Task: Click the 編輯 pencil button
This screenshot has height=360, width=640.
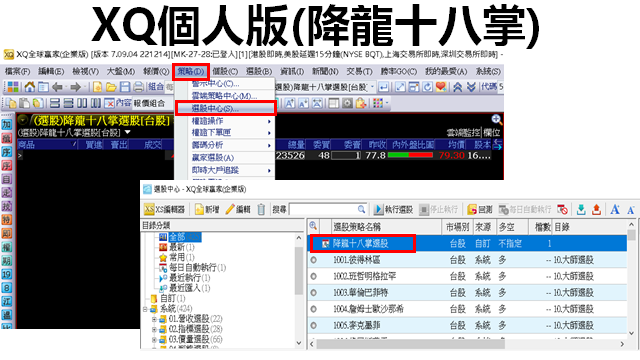Action: click(238, 209)
